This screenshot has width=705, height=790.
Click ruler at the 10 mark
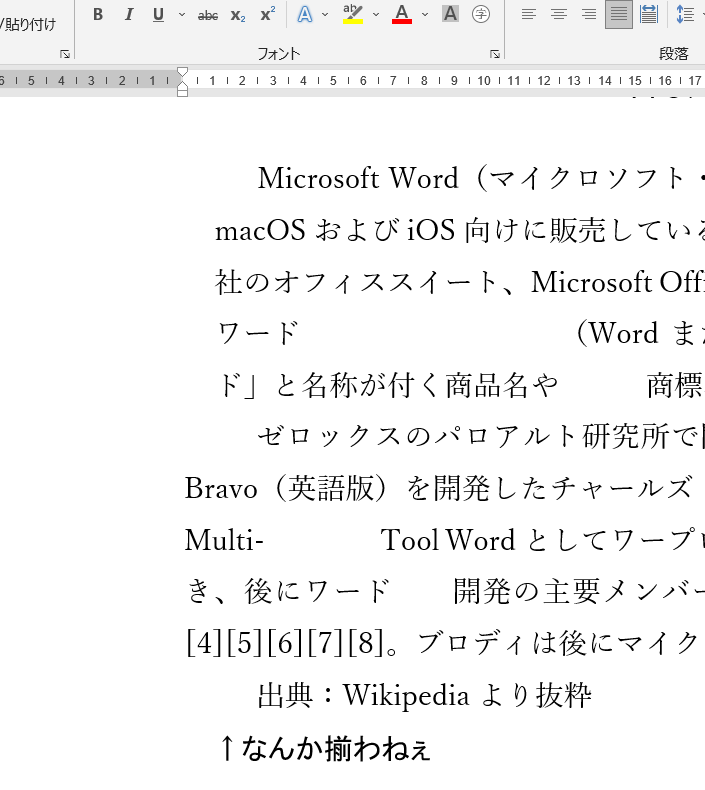tap(484, 81)
